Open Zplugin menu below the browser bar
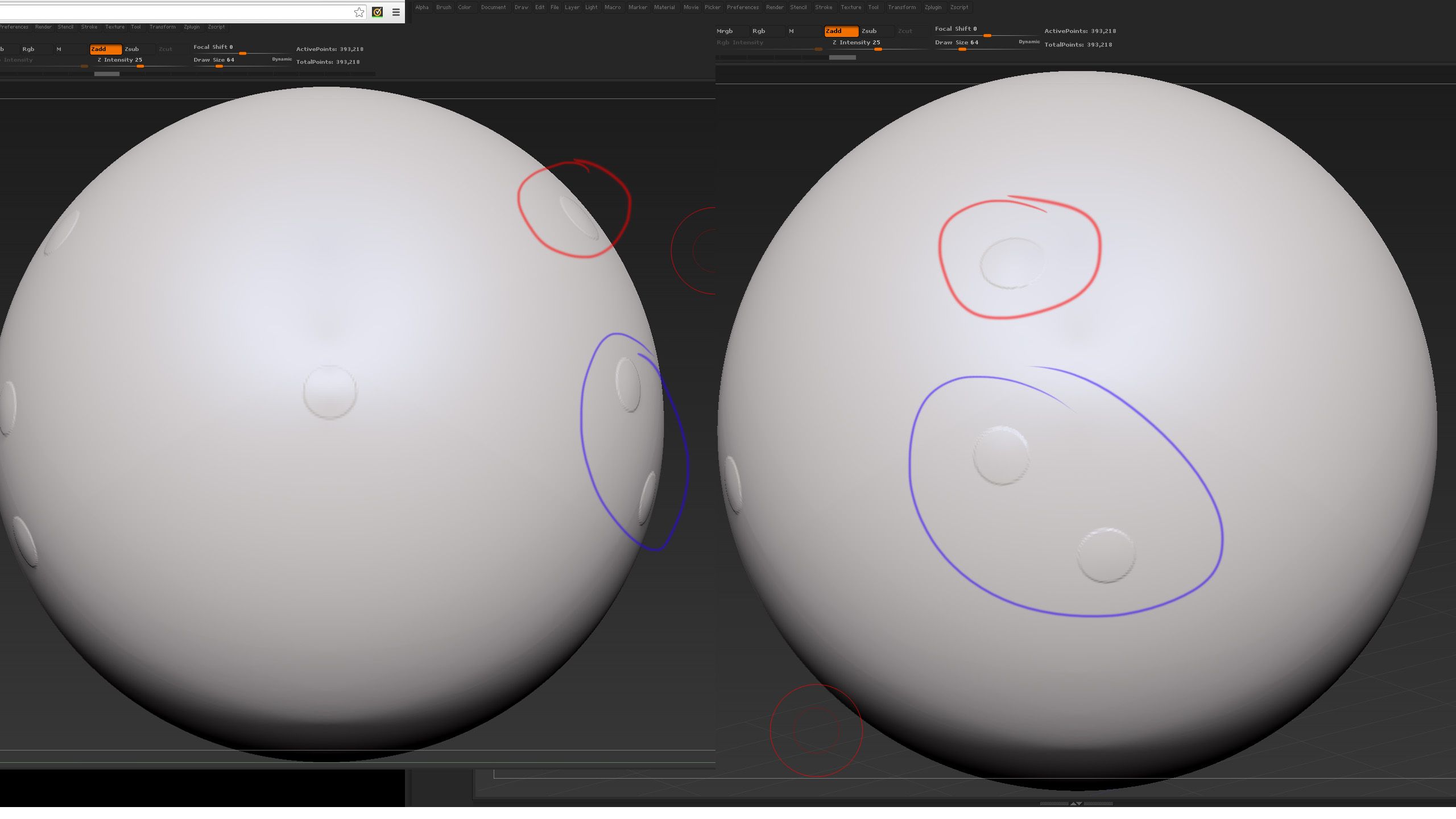Image resolution: width=1456 pixels, height=819 pixels. (x=192, y=27)
